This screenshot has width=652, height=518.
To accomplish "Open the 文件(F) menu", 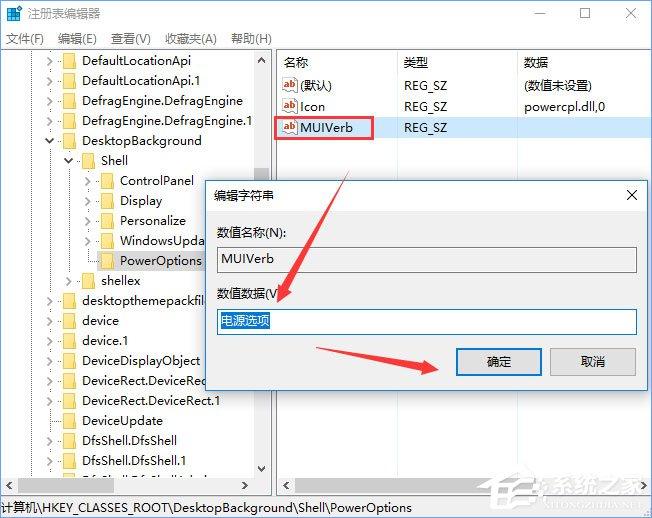I will click(x=25, y=39).
